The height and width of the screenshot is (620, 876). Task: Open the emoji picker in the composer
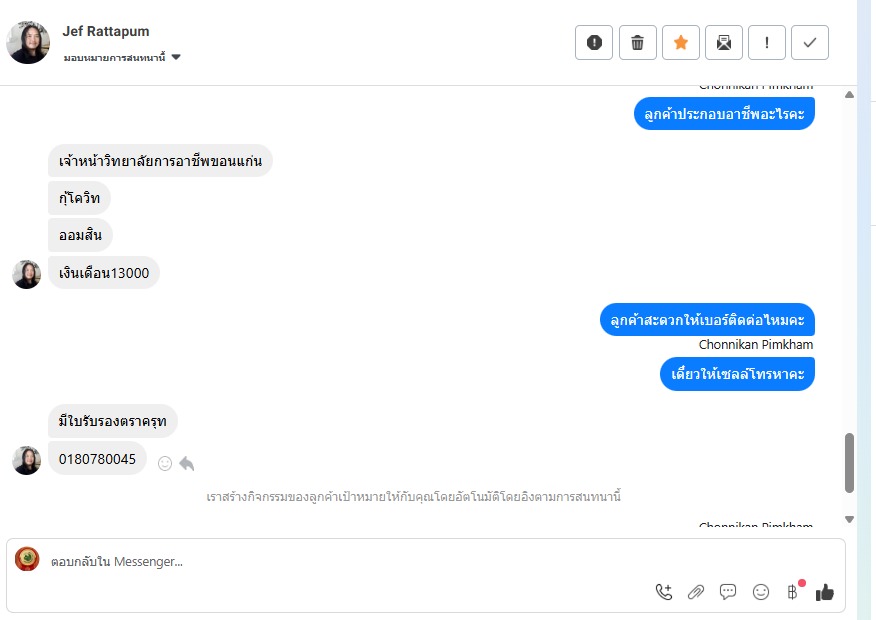pos(760,592)
